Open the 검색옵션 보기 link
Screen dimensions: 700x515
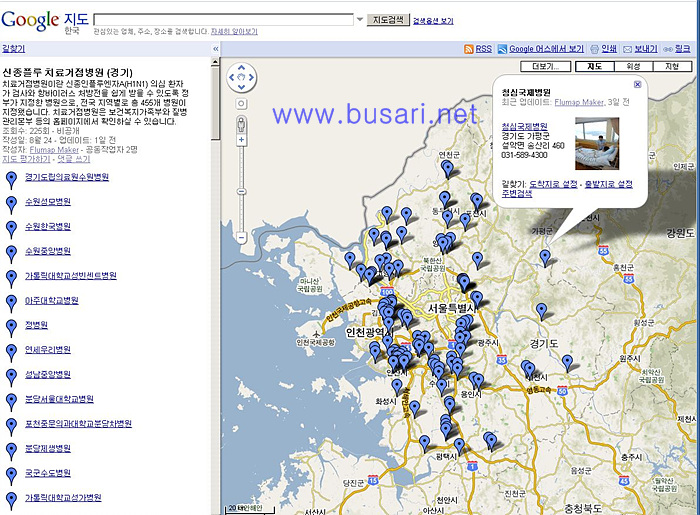pos(433,21)
